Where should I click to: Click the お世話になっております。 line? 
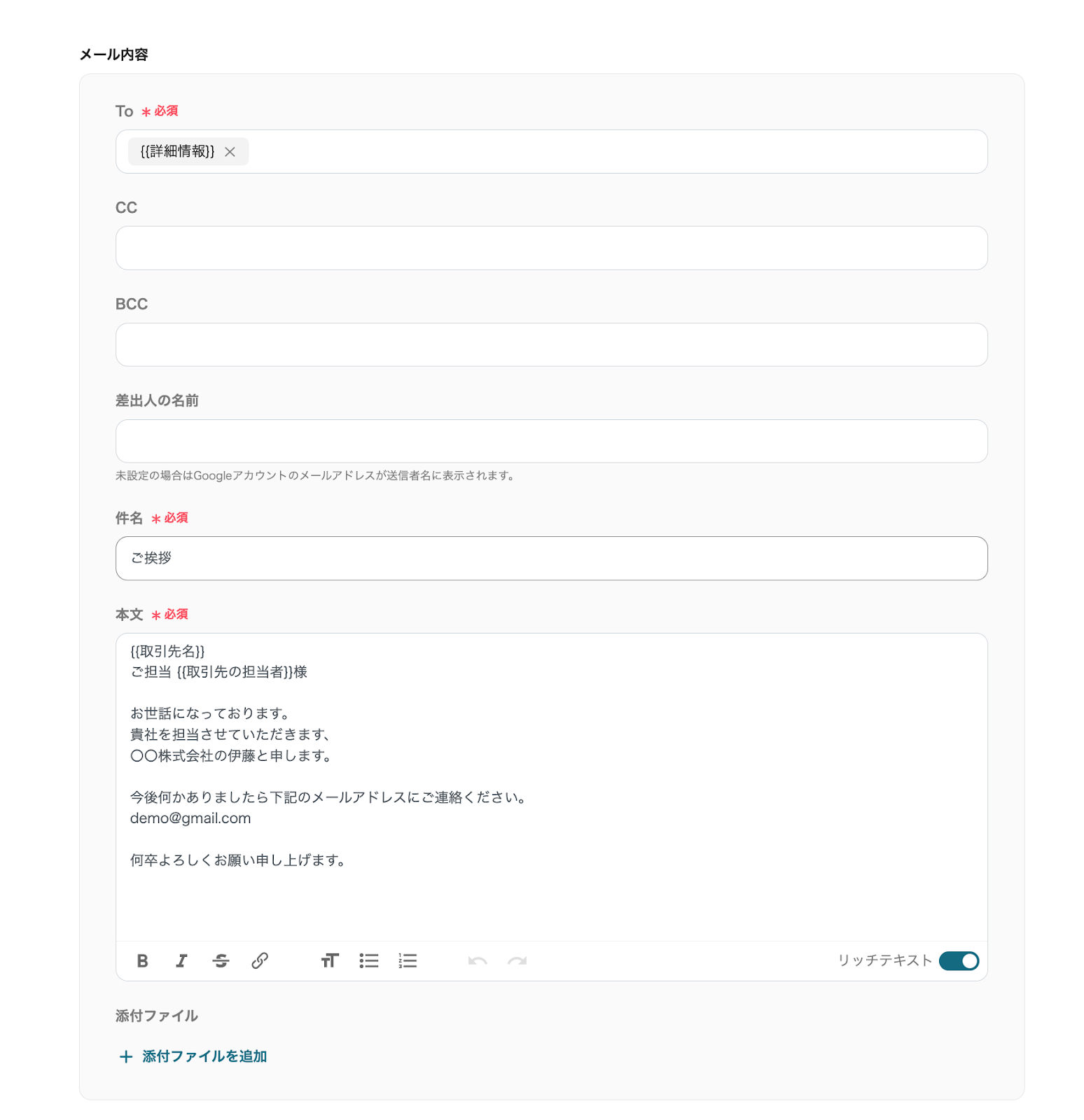tap(210, 713)
